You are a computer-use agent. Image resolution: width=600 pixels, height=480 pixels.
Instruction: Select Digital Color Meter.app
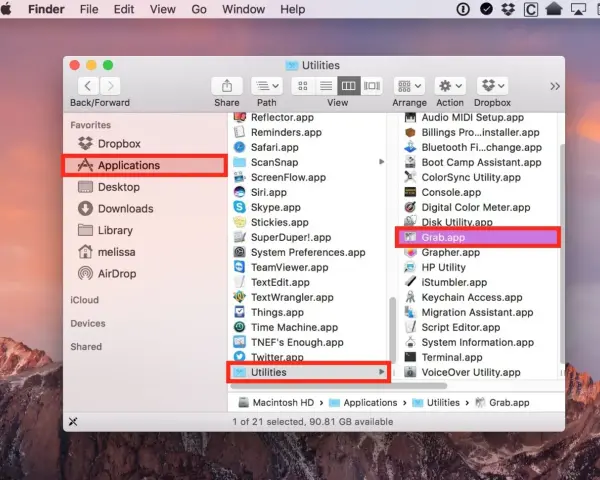[480, 207]
